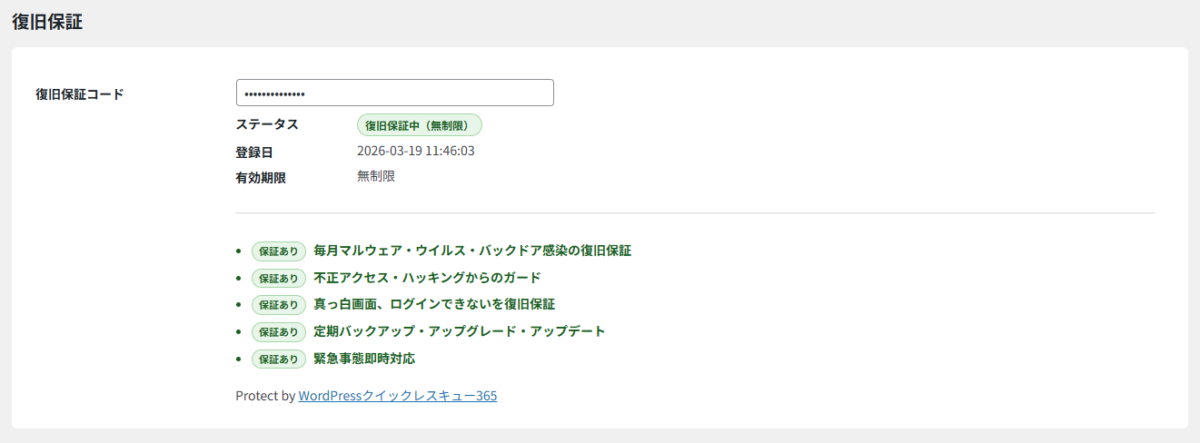Viewport: 1200px width, 443px height.
Task: Click the 毎月マルウェア・ウイルス・バックドア感染の復旧保証 text
Action: tap(472, 250)
